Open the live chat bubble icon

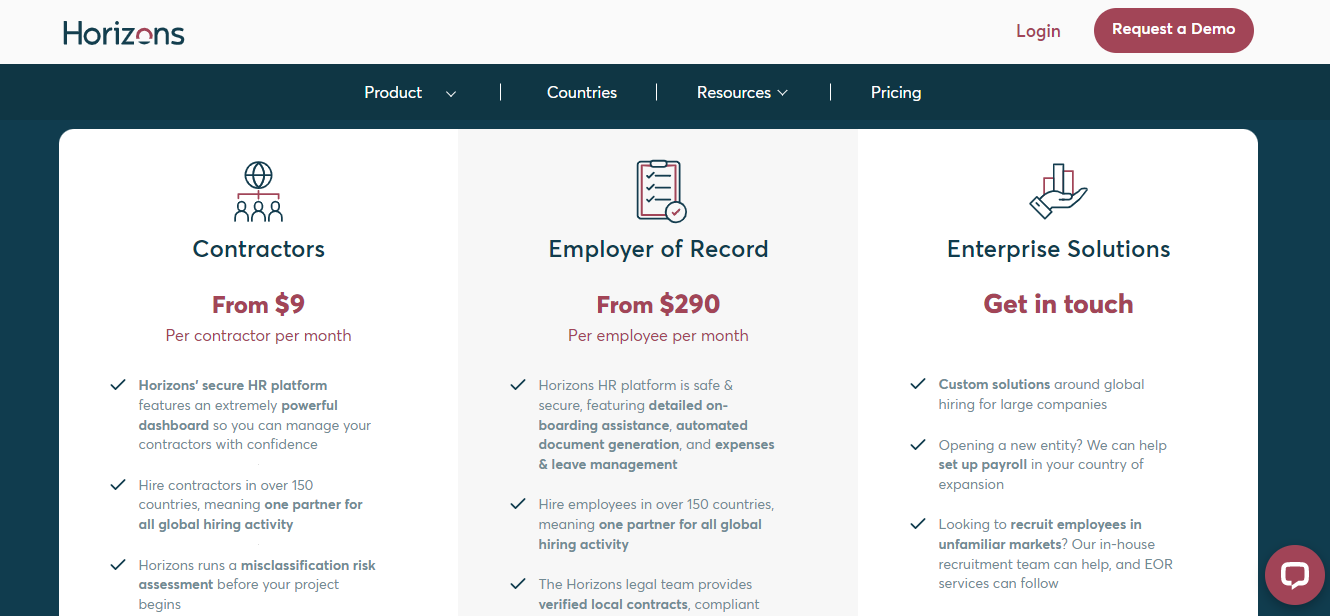pyautogui.click(x=1295, y=575)
